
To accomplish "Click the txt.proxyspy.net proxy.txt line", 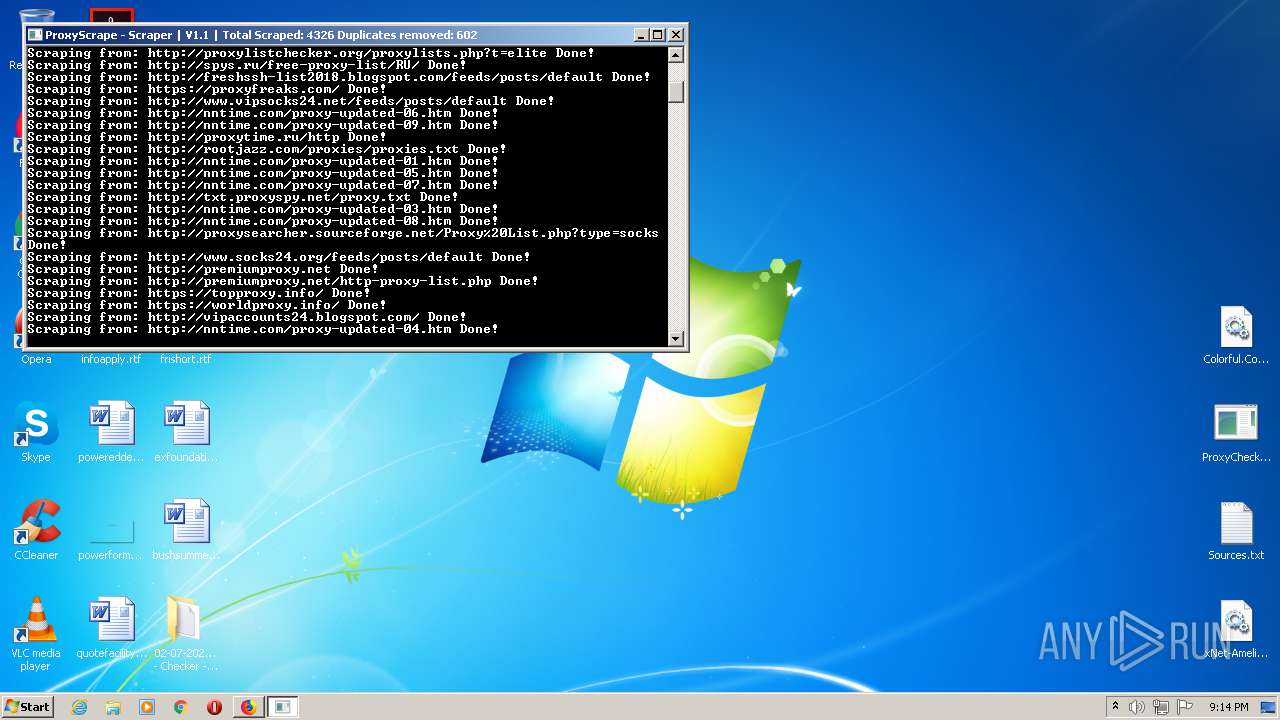I will click(243, 197).
